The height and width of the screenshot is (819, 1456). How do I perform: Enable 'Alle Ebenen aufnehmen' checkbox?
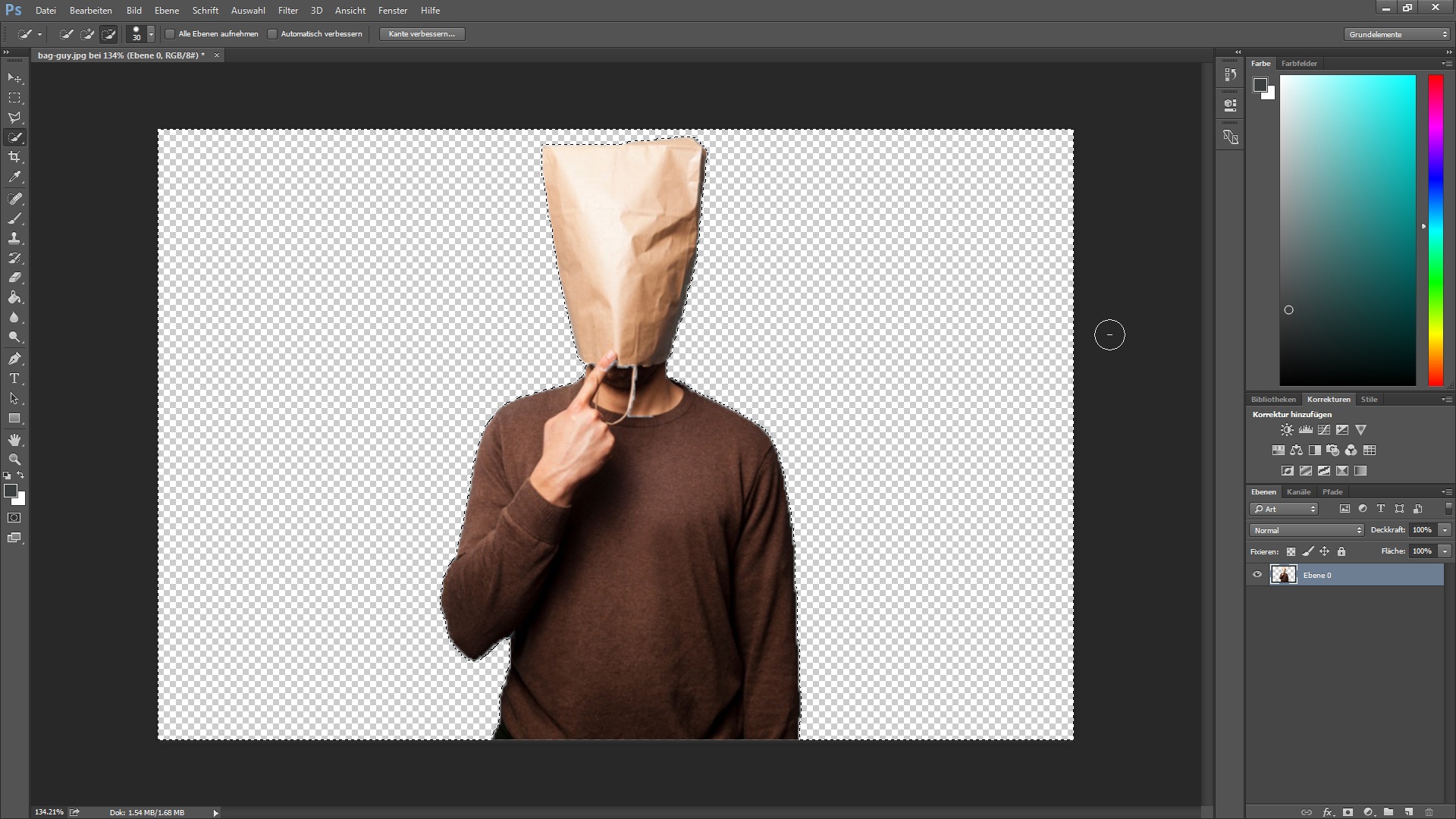pyautogui.click(x=171, y=34)
